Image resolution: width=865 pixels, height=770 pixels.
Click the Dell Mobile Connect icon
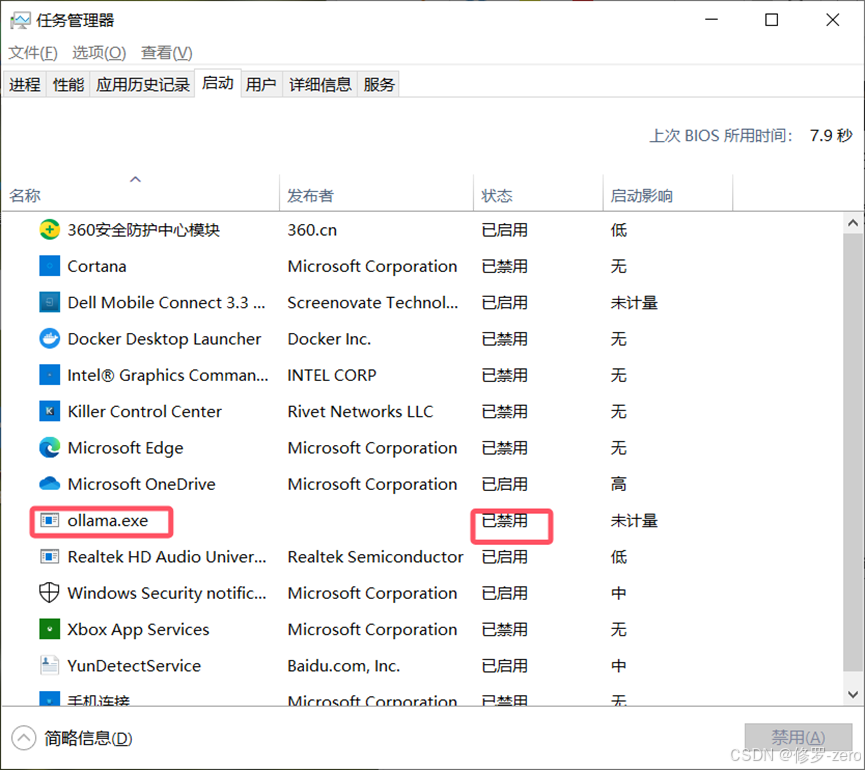point(50,302)
